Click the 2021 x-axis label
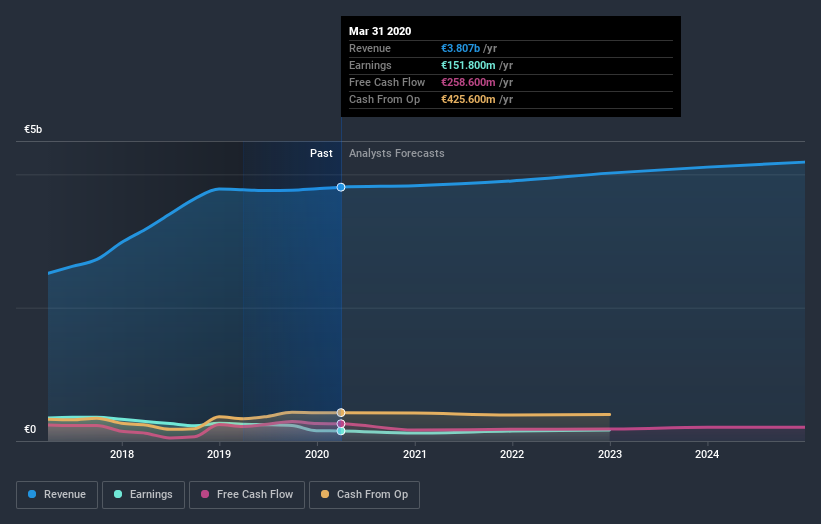This screenshot has height=524, width=821. [415, 454]
